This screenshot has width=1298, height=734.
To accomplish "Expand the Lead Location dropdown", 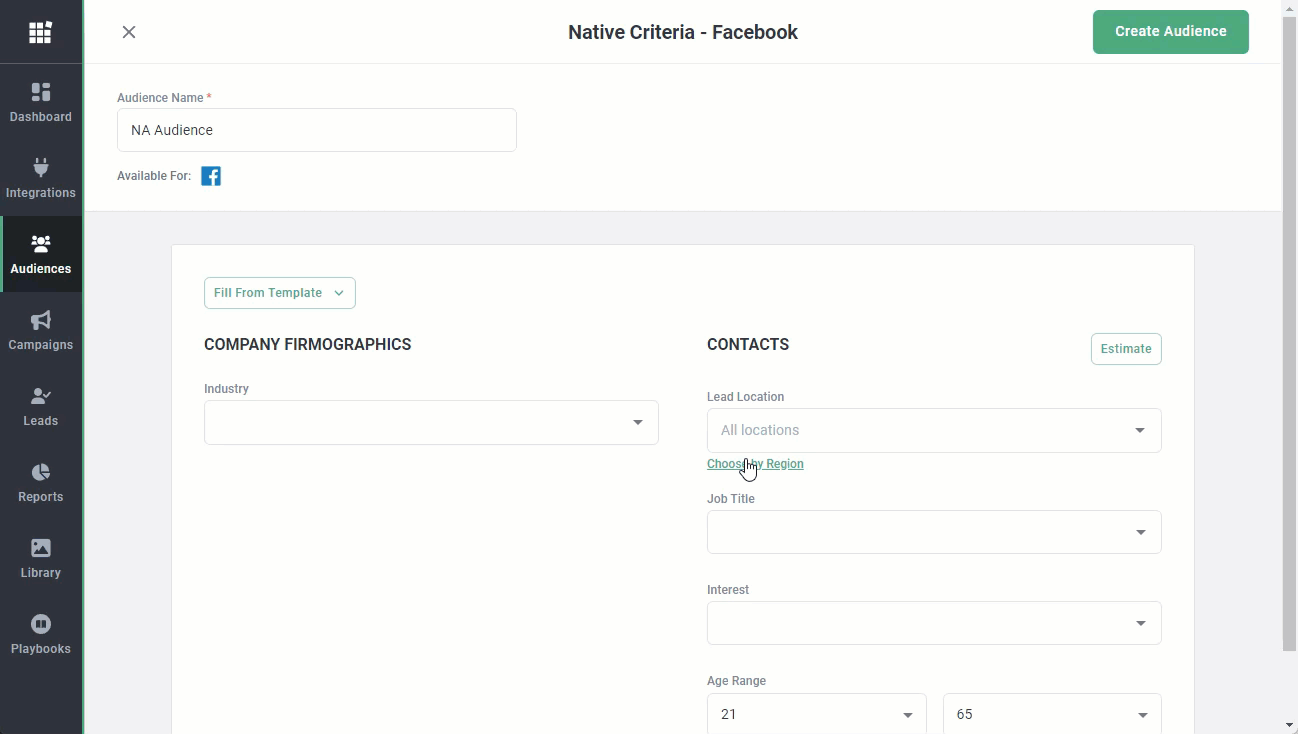I will 933,430.
